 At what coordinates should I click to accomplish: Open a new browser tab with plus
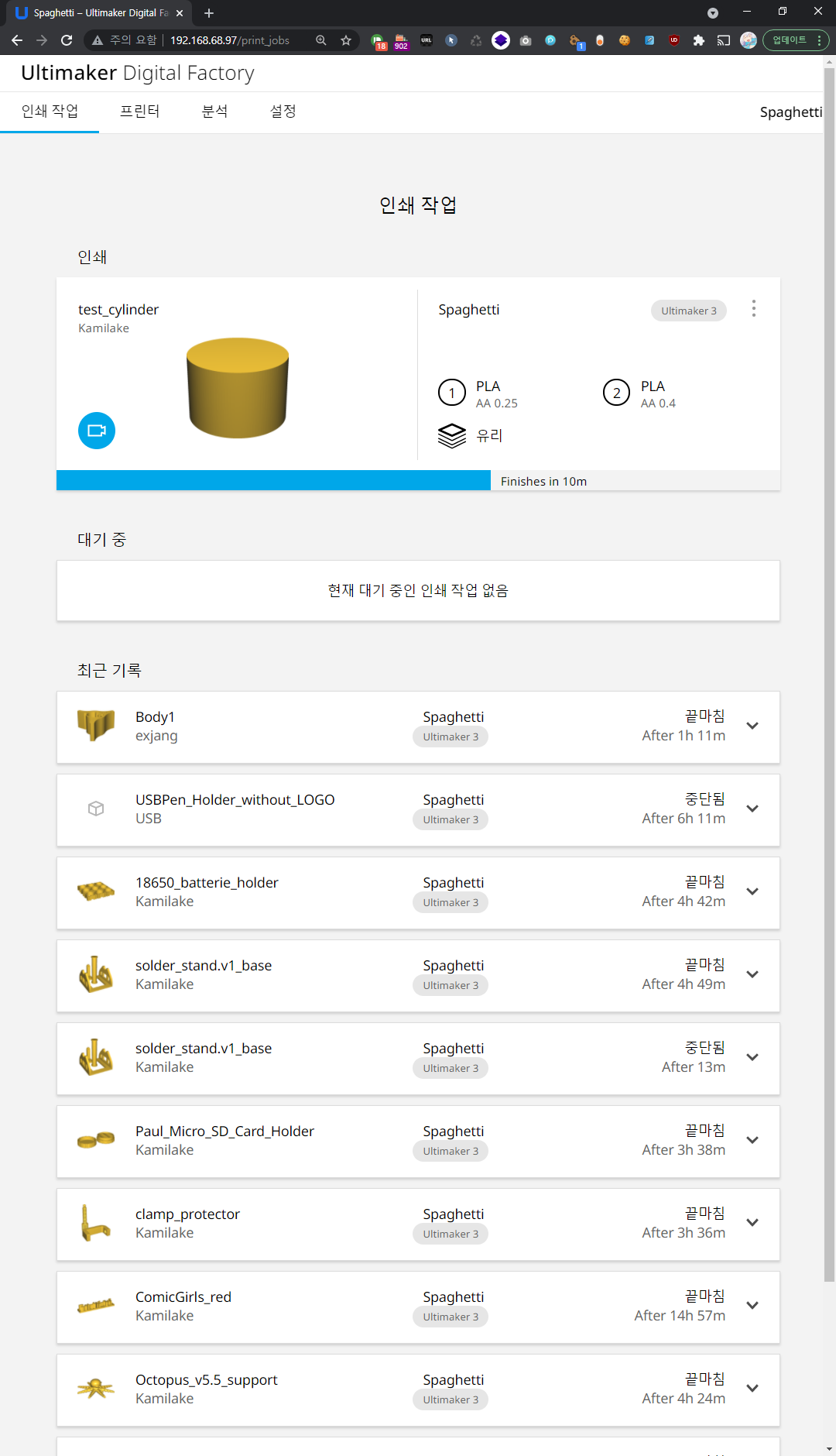(x=209, y=13)
